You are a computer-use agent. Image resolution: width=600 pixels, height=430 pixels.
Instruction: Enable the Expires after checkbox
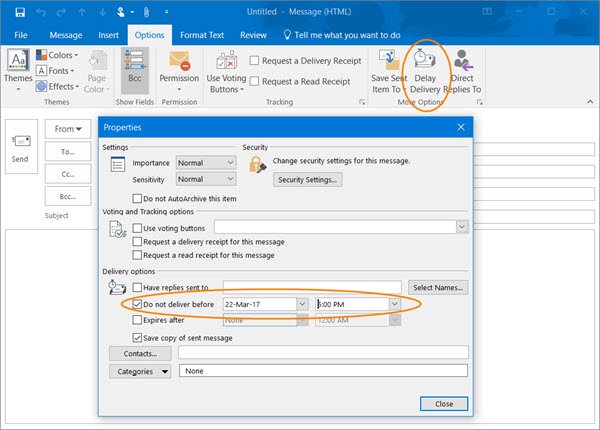point(139,320)
